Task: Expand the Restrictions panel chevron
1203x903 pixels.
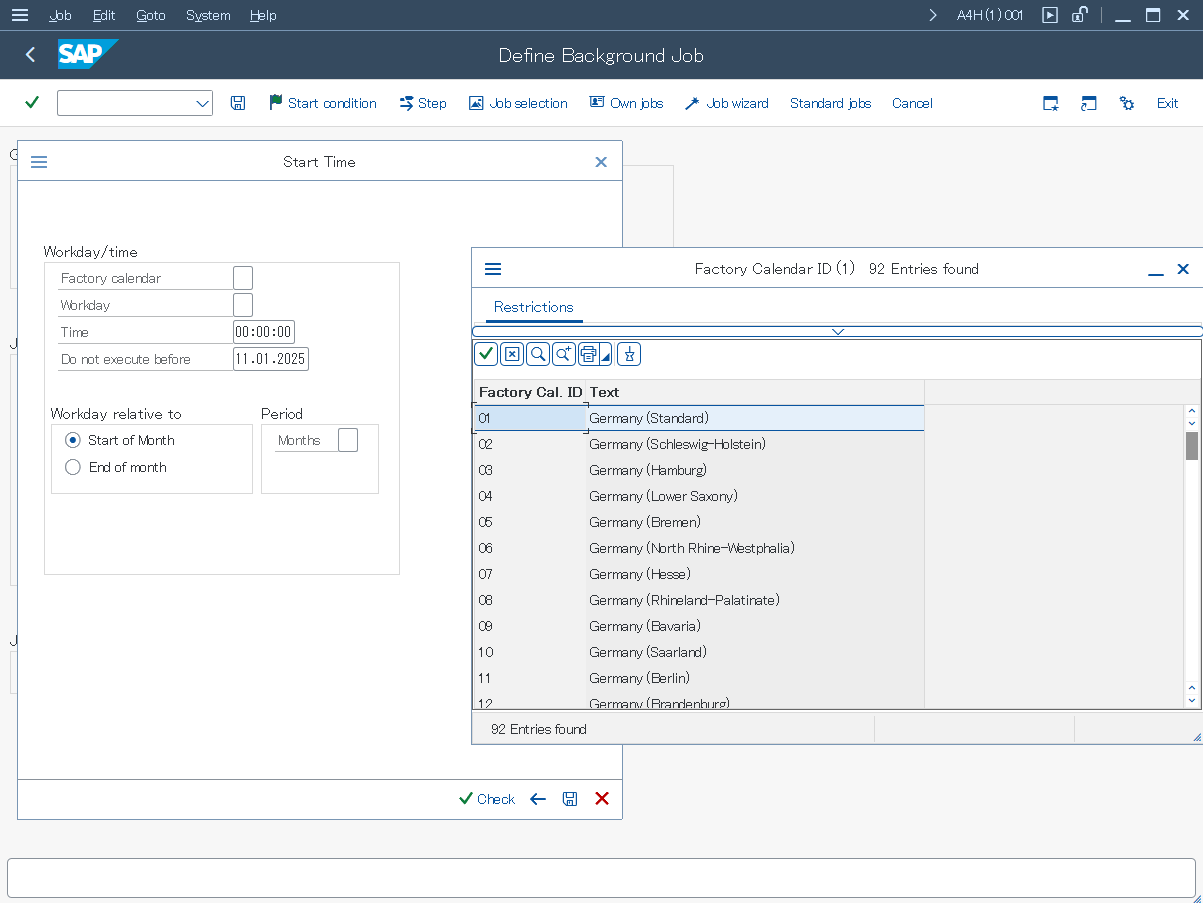Action: (x=838, y=331)
